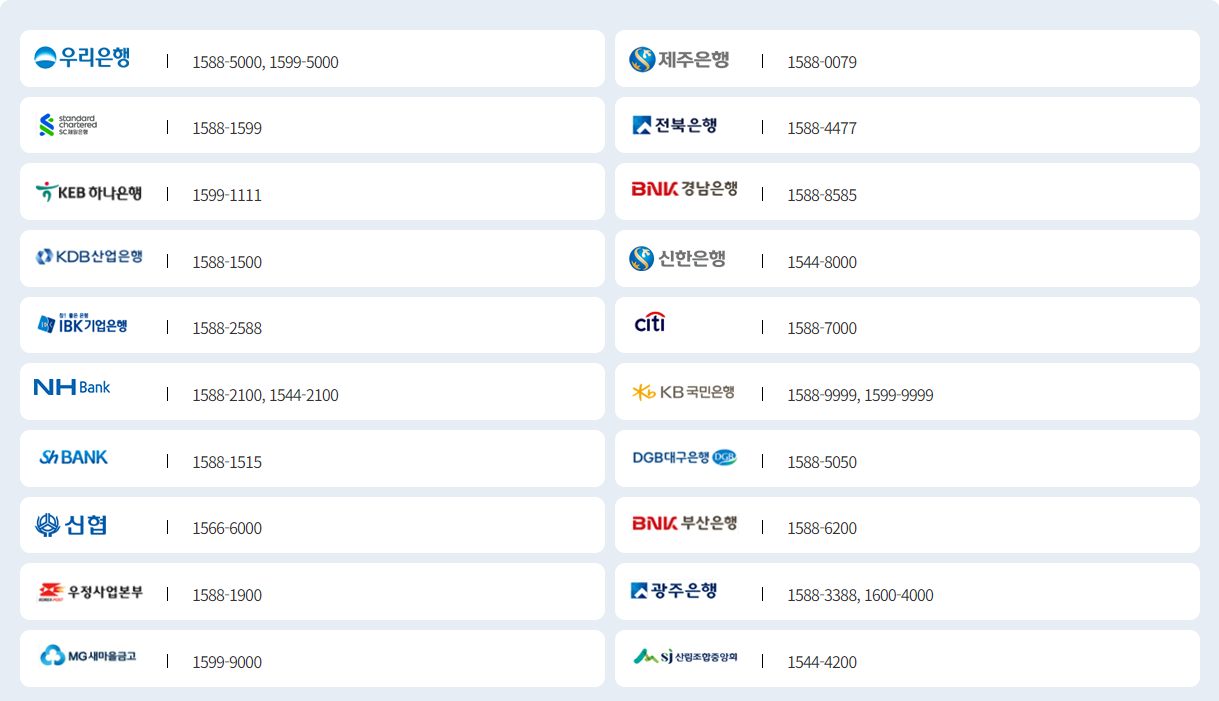Select phone number 1588-9999, 1599-9999
The image size is (1219, 701).
(x=860, y=395)
